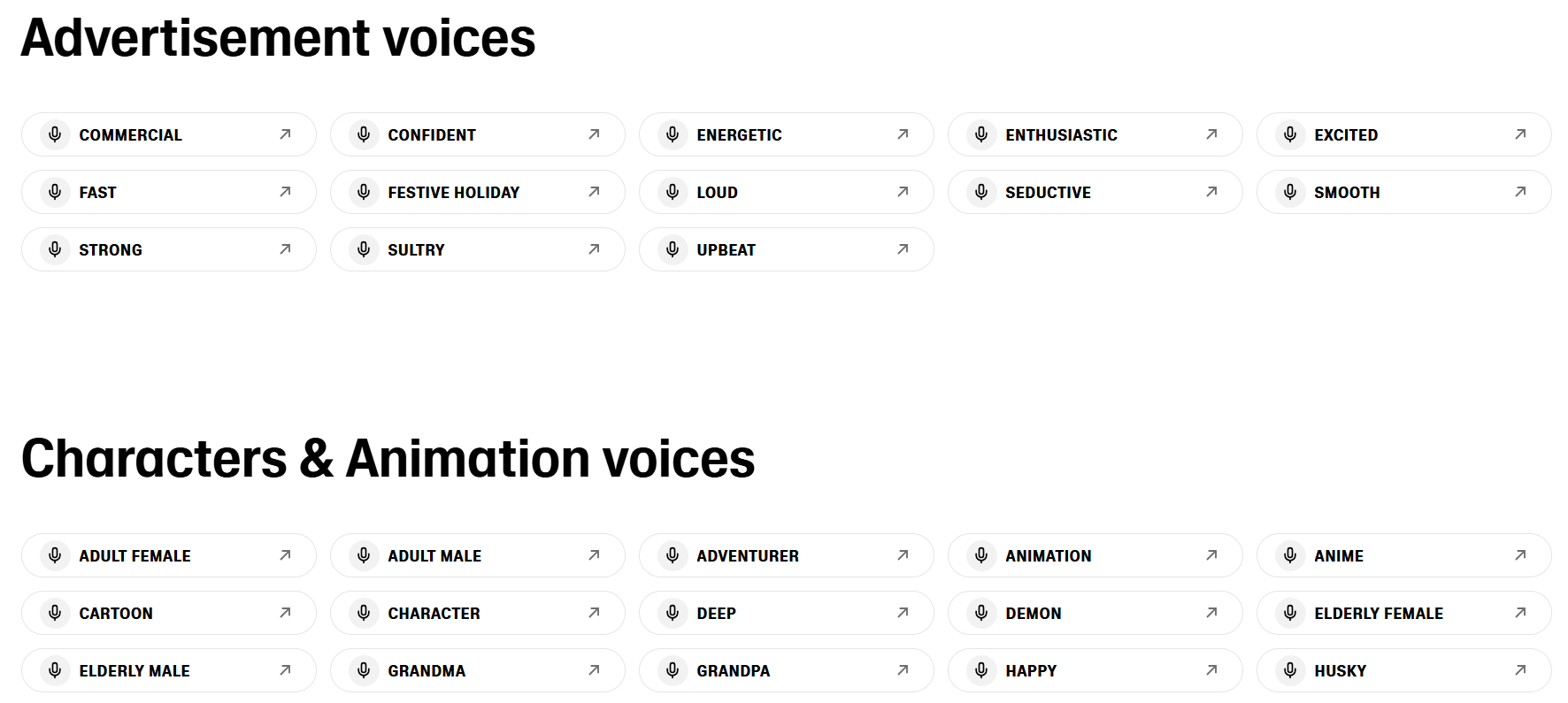Click the microphone icon on Husky tag
1568x703 pixels.
(1289, 670)
